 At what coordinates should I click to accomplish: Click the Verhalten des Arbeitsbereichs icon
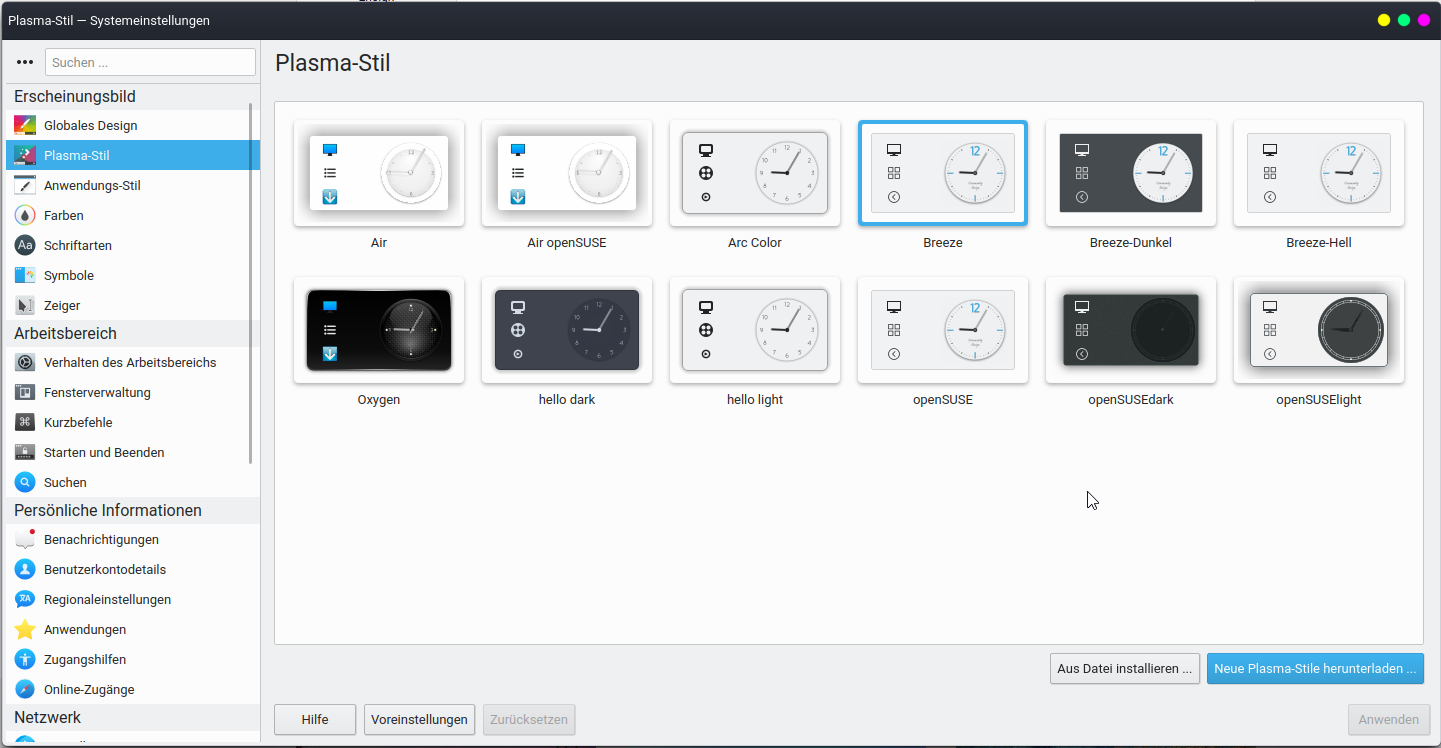click(25, 362)
